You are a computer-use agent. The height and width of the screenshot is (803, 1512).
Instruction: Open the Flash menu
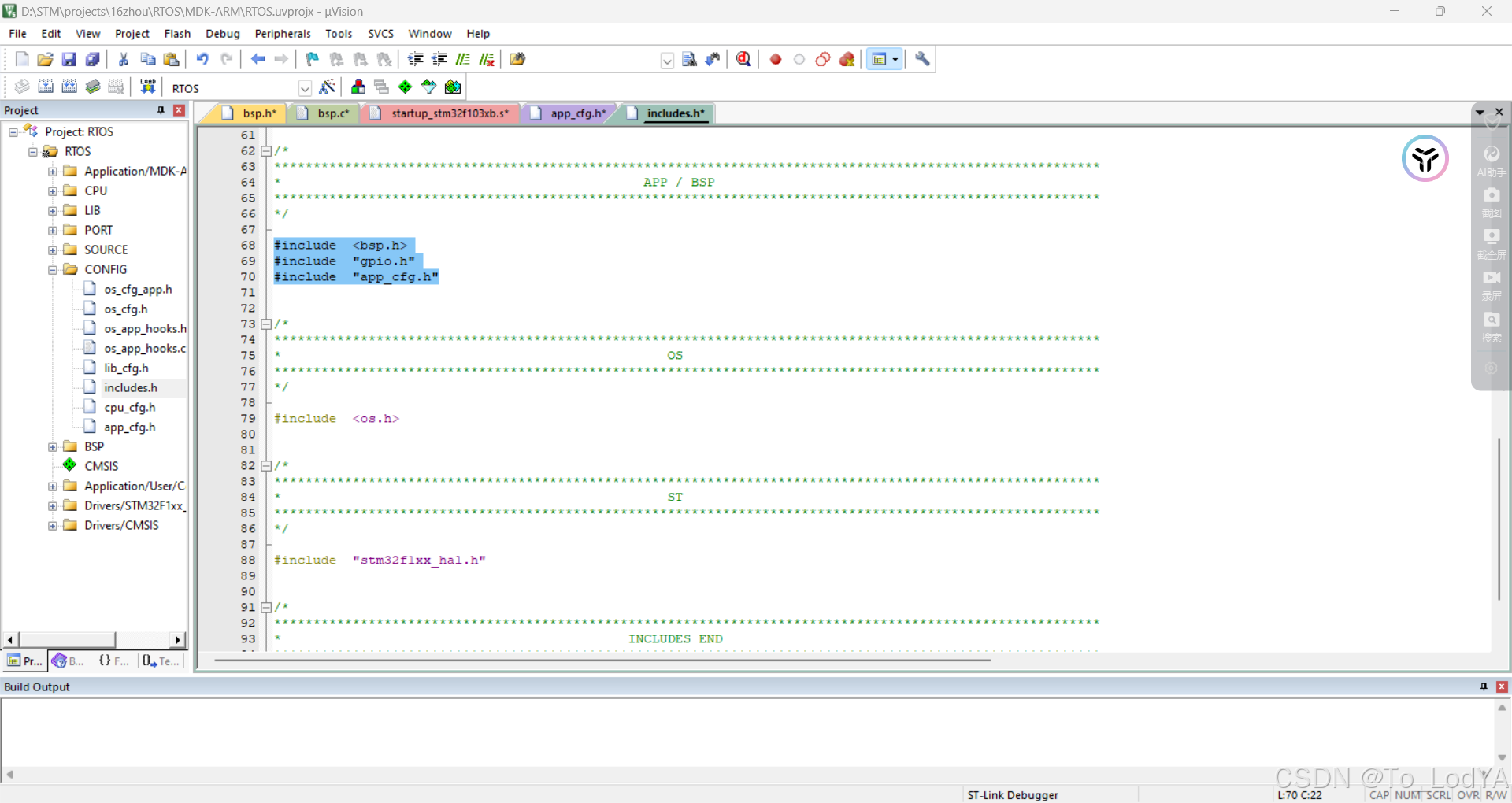(x=177, y=34)
